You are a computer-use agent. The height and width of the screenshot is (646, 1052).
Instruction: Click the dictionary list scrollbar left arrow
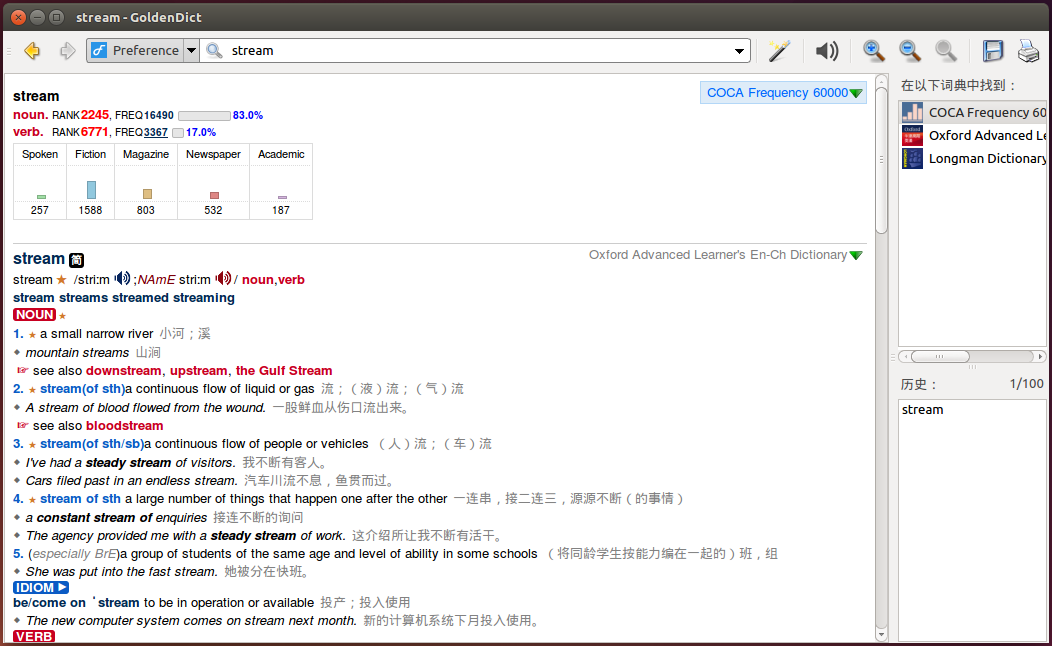pos(905,356)
